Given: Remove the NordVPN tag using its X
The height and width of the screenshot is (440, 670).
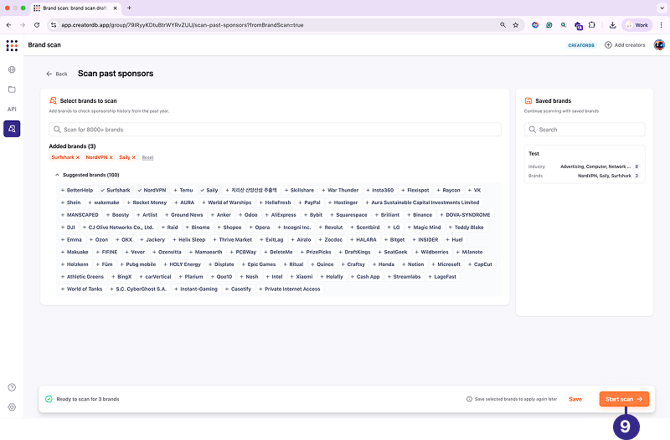Looking at the screenshot, I should 111,157.
